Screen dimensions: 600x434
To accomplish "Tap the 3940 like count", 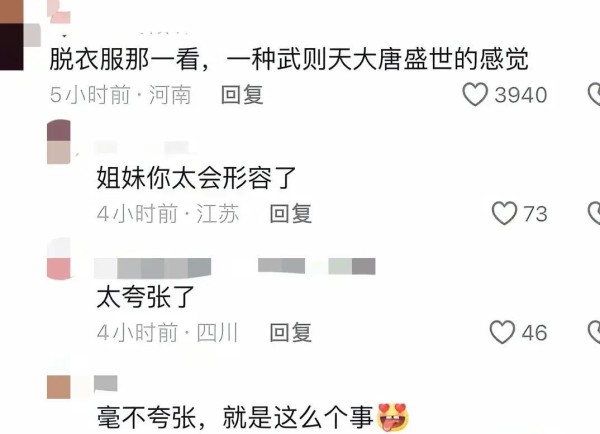I will pos(520,95).
